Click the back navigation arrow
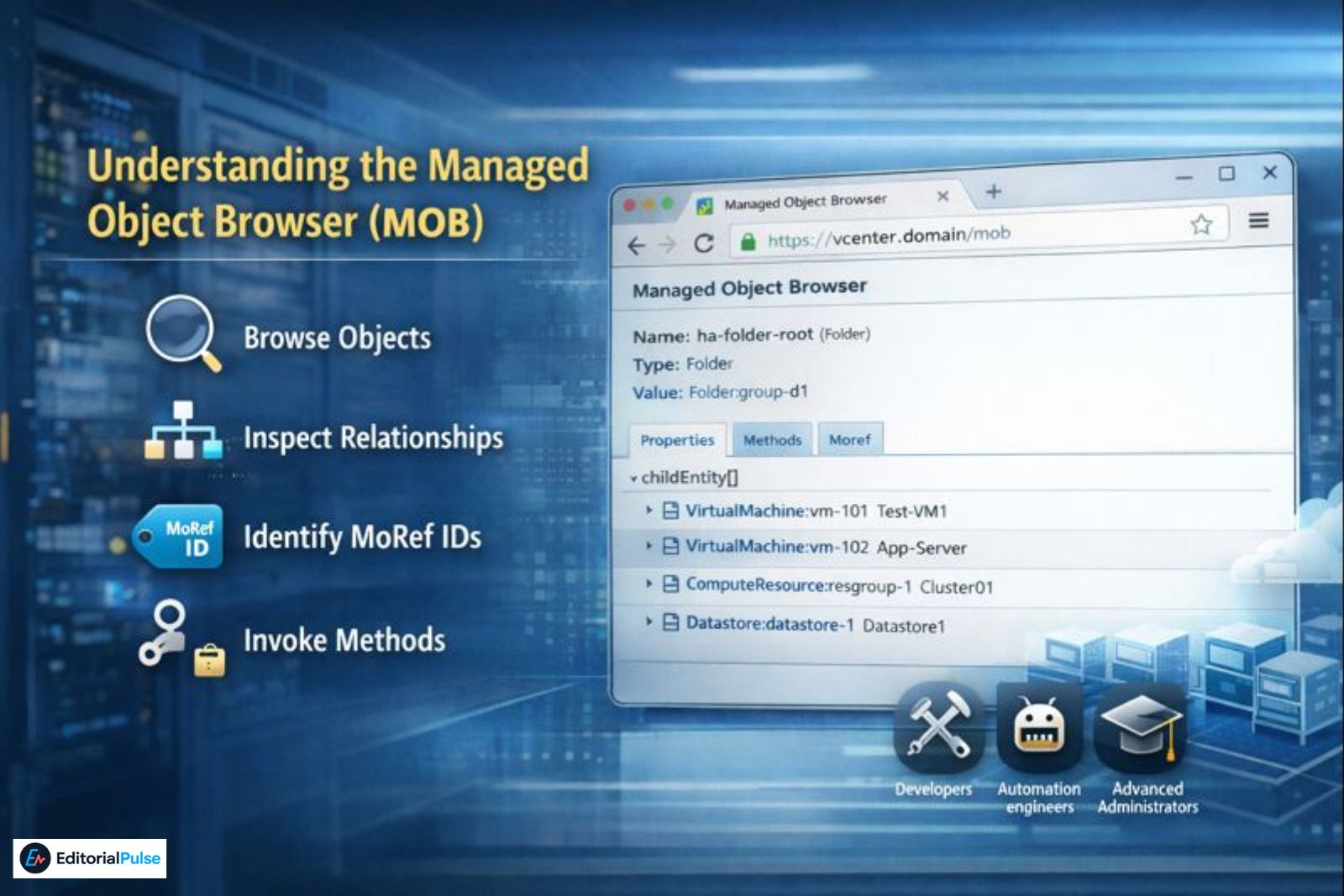Viewport: 1344px width, 896px height. [636, 242]
